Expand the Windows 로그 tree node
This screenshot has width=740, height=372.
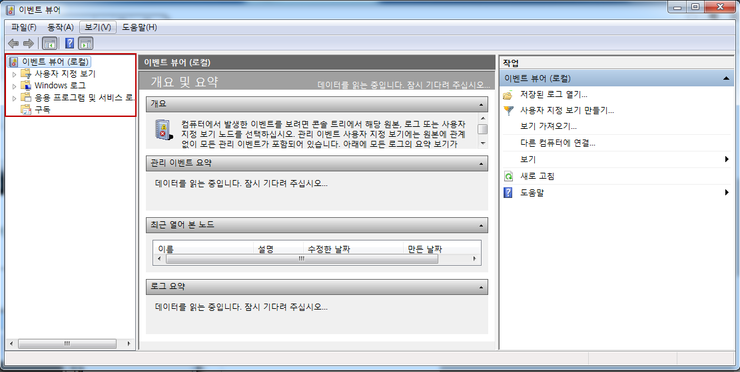[x=14, y=86]
